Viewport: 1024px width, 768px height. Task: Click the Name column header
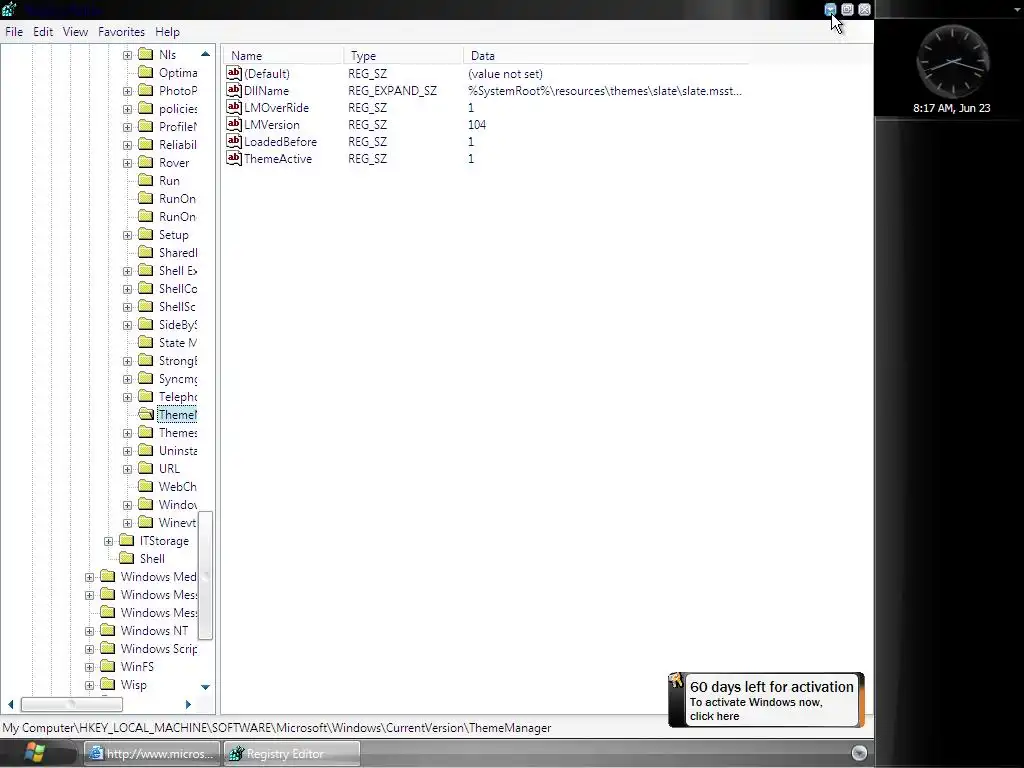(283, 56)
